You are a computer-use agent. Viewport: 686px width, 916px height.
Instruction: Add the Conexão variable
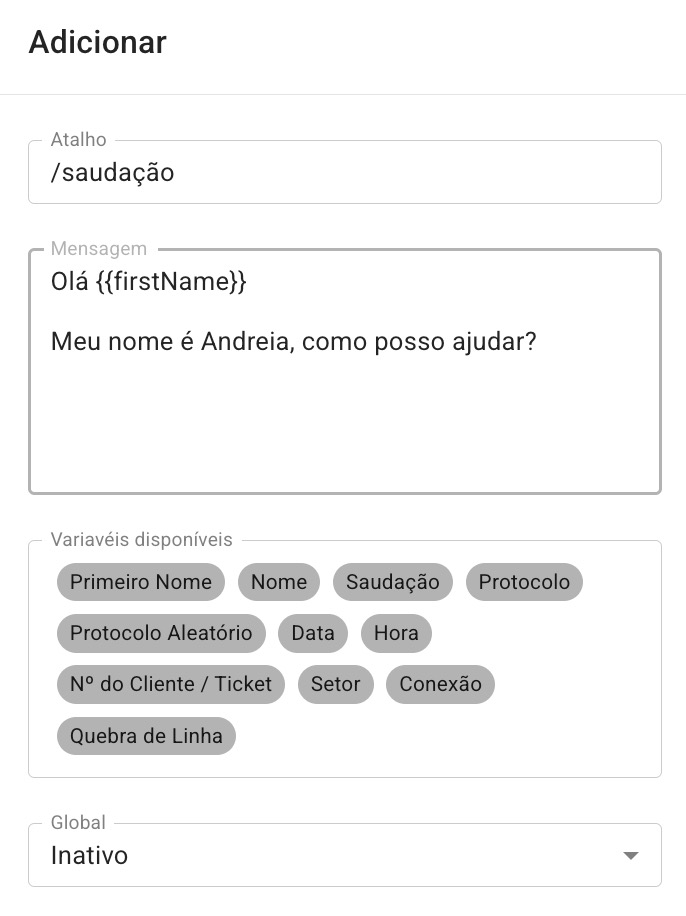[x=441, y=684]
